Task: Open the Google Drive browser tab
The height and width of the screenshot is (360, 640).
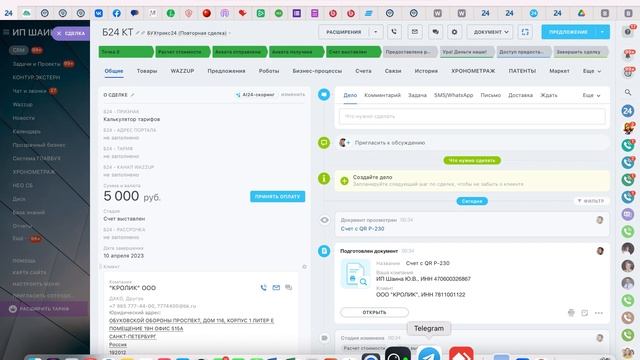Action: coord(581,13)
